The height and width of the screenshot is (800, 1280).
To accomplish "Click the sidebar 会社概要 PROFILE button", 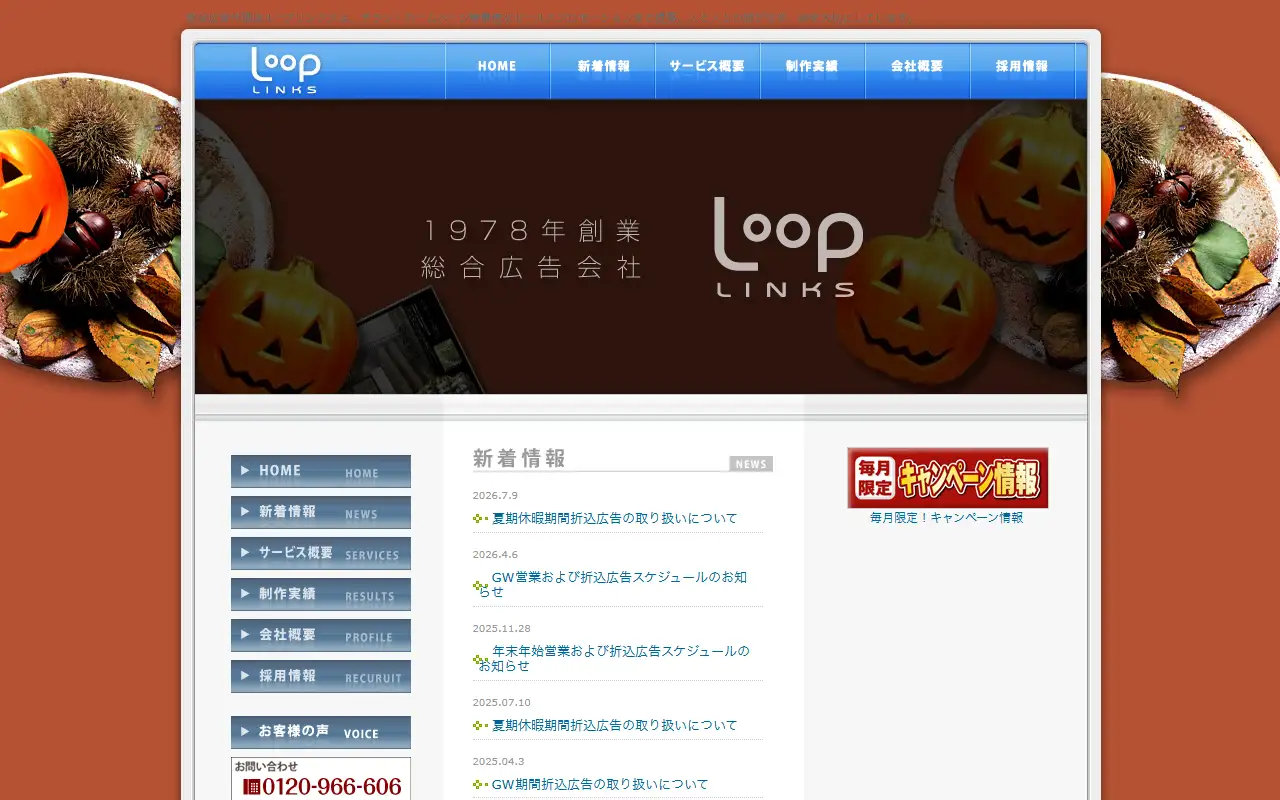I will pyautogui.click(x=321, y=635).
